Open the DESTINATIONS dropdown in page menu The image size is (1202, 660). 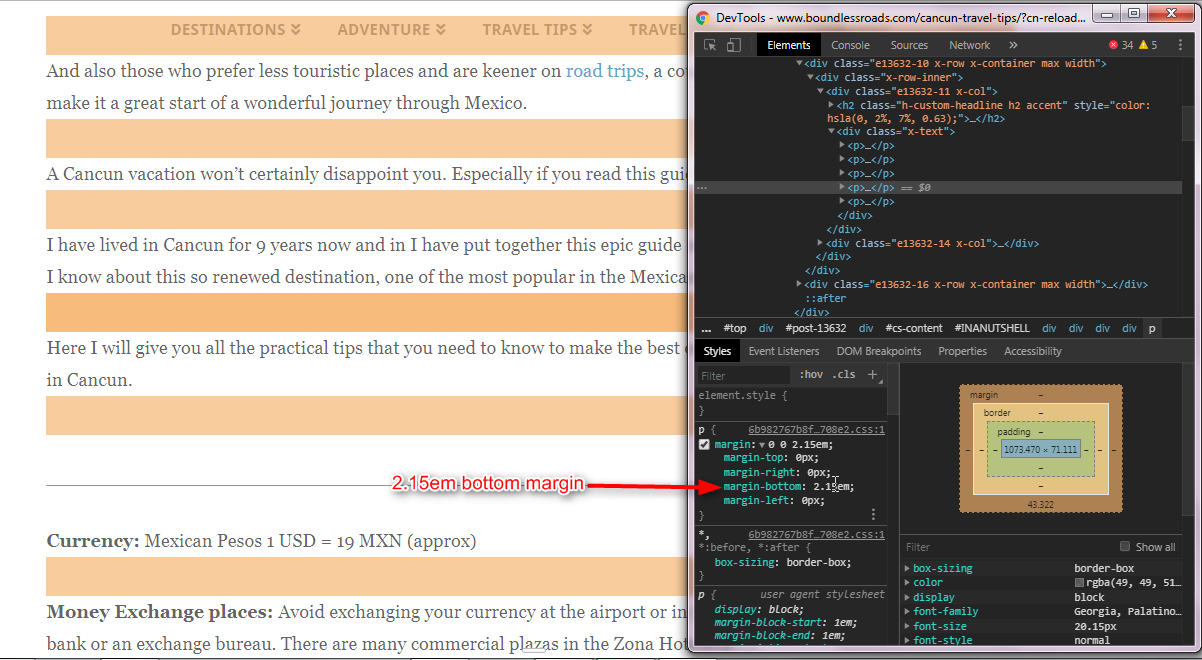click(236, 30)
